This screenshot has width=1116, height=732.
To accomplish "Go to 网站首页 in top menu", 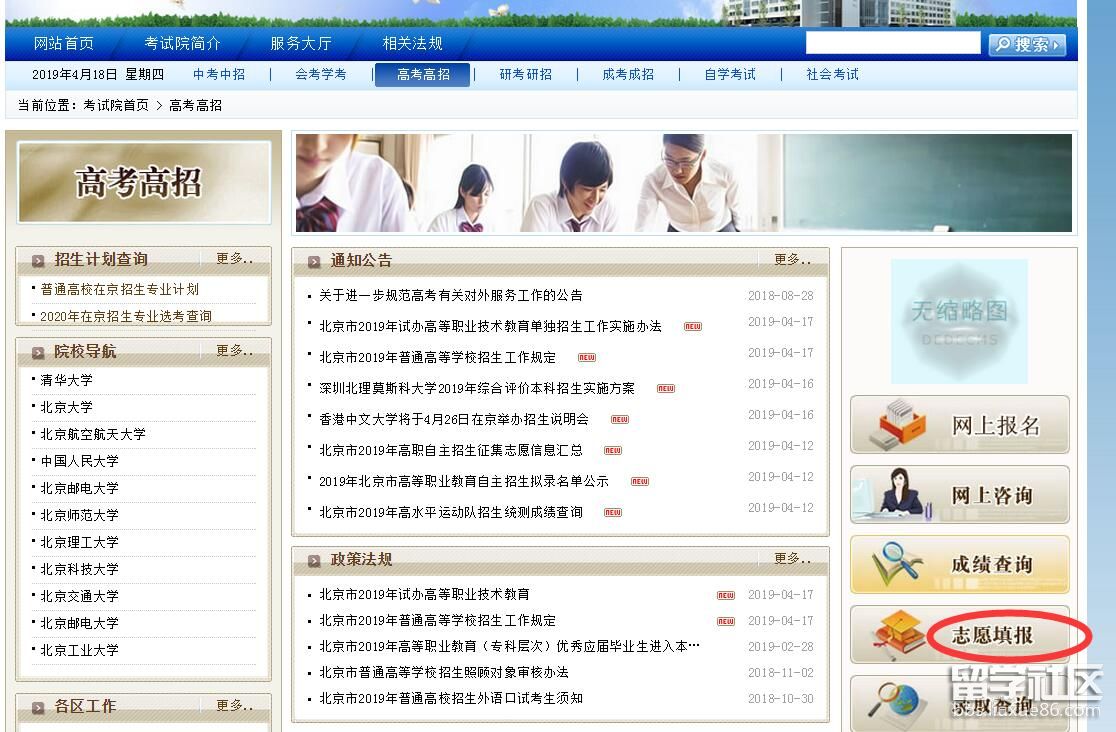I will pos(64,44).
